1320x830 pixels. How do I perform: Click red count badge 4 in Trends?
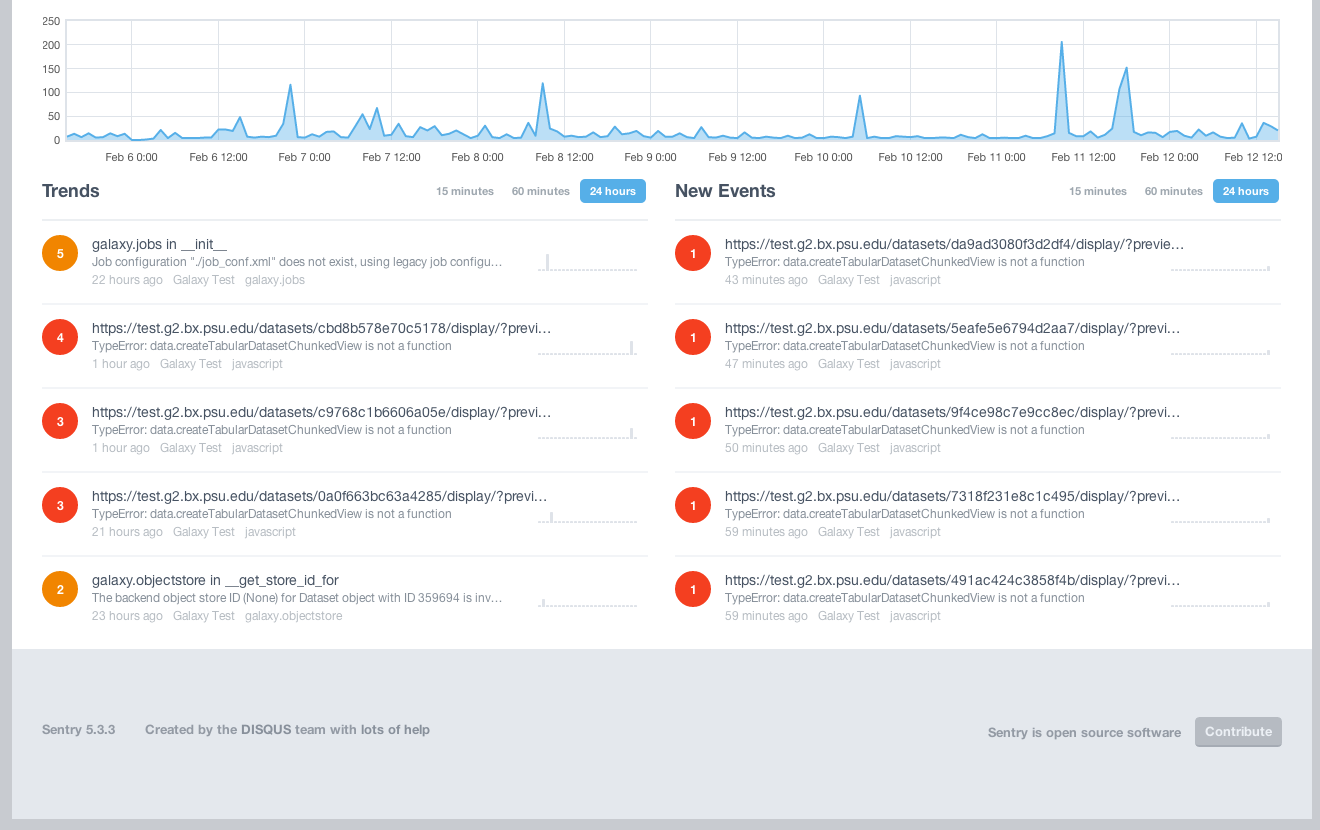coord(60,337)
